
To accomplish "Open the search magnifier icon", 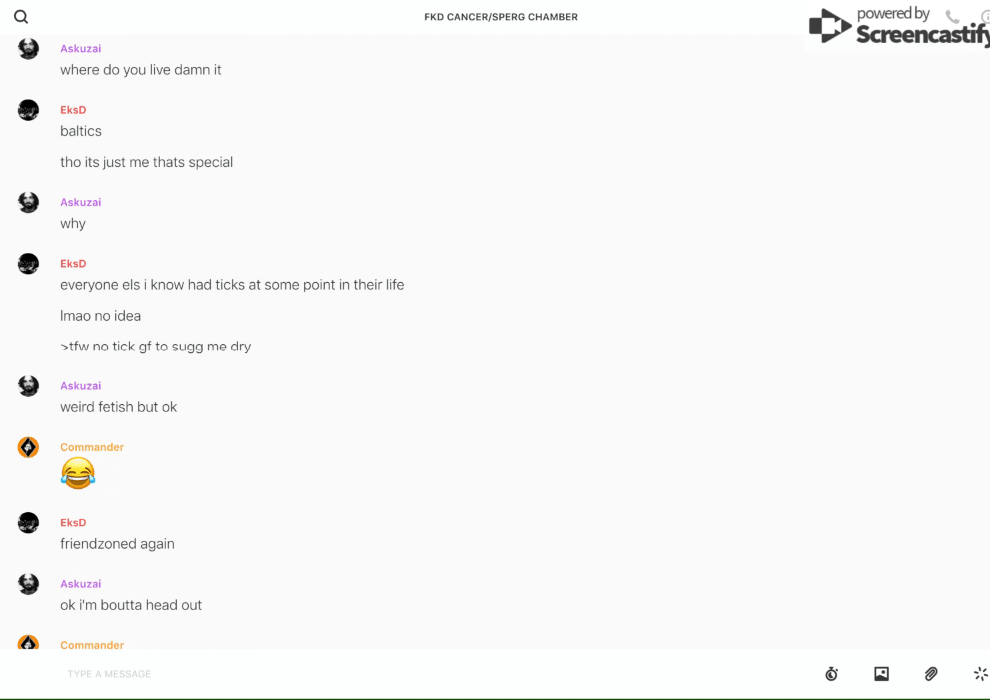I will [x=21, y=17].
